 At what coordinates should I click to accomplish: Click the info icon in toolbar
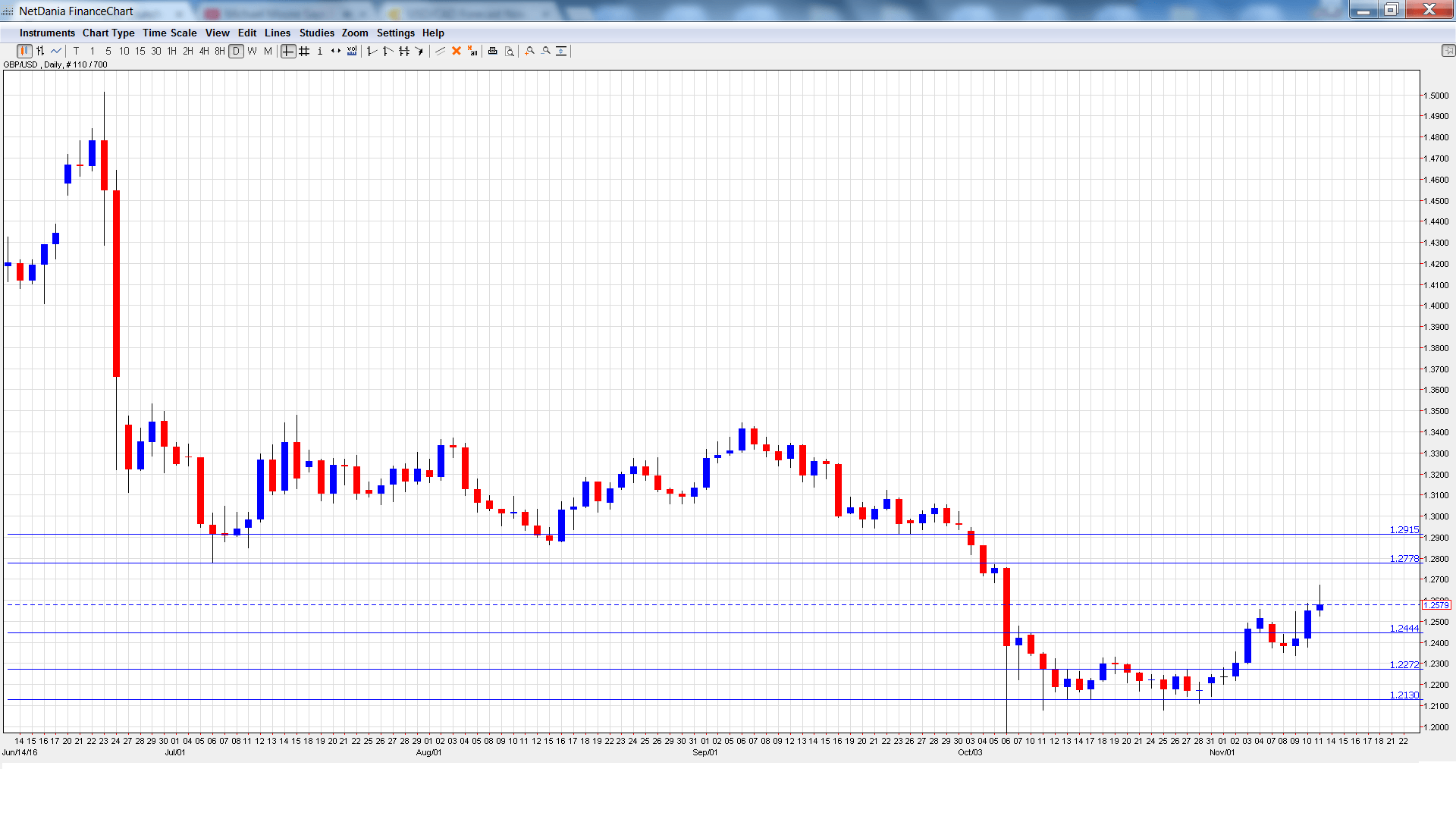(x=320, y=51)
